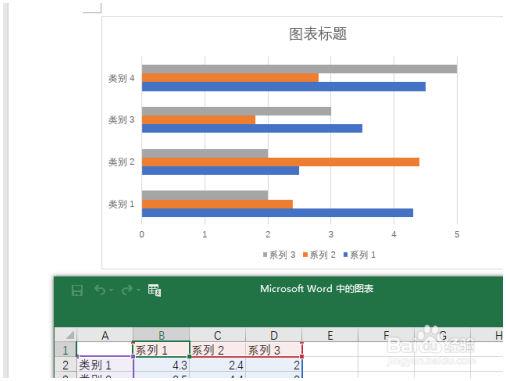
Task: Select column B header
Action: (x=161, y=335)
